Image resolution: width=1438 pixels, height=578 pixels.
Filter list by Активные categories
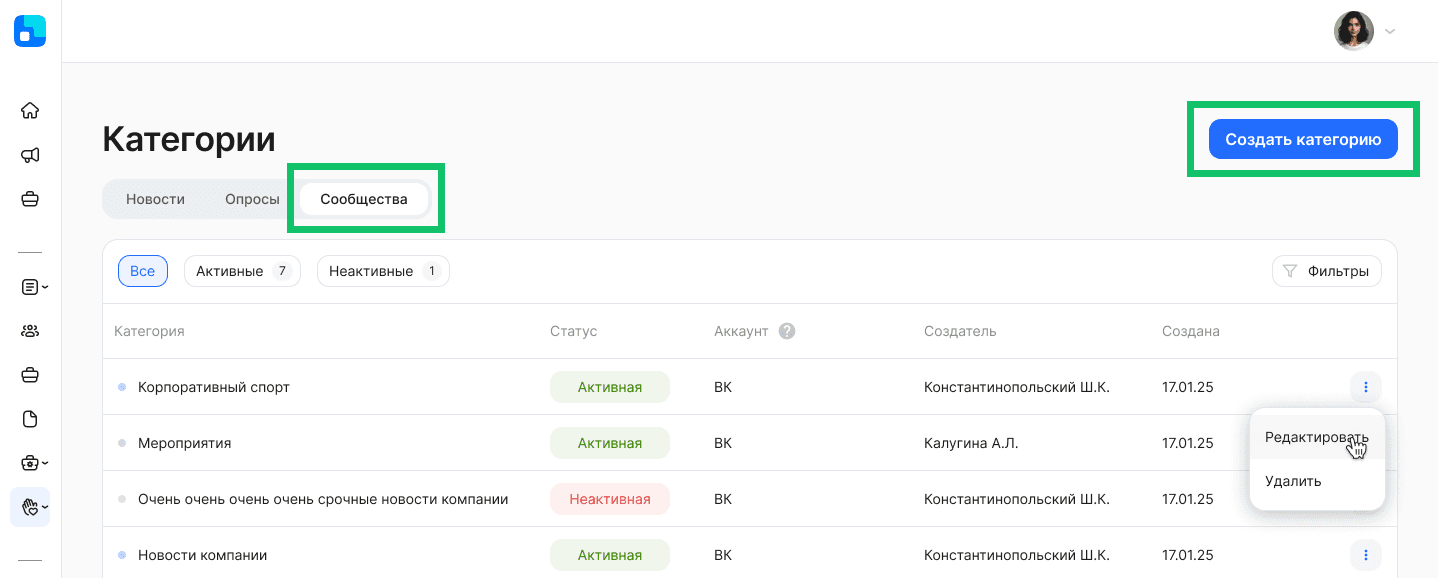point(241,271)
